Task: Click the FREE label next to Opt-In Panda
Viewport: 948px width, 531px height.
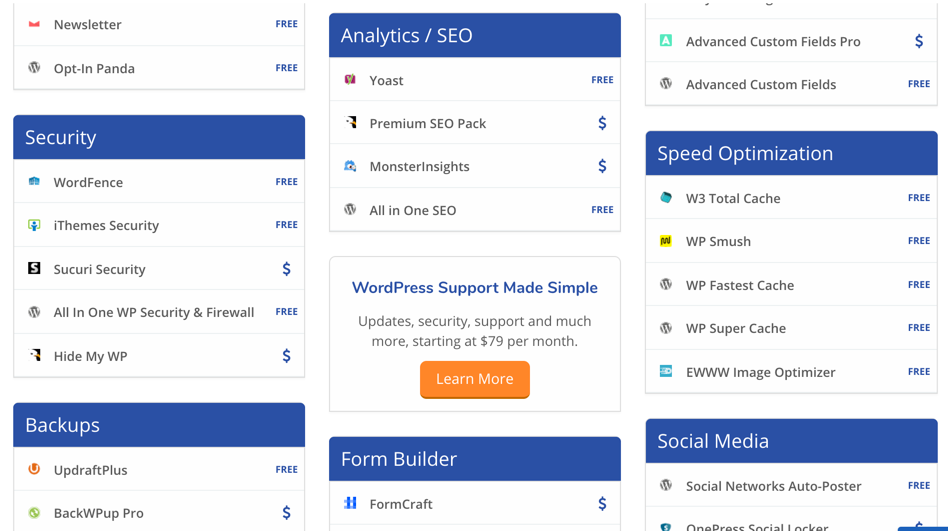Action: tap(286, 68)
